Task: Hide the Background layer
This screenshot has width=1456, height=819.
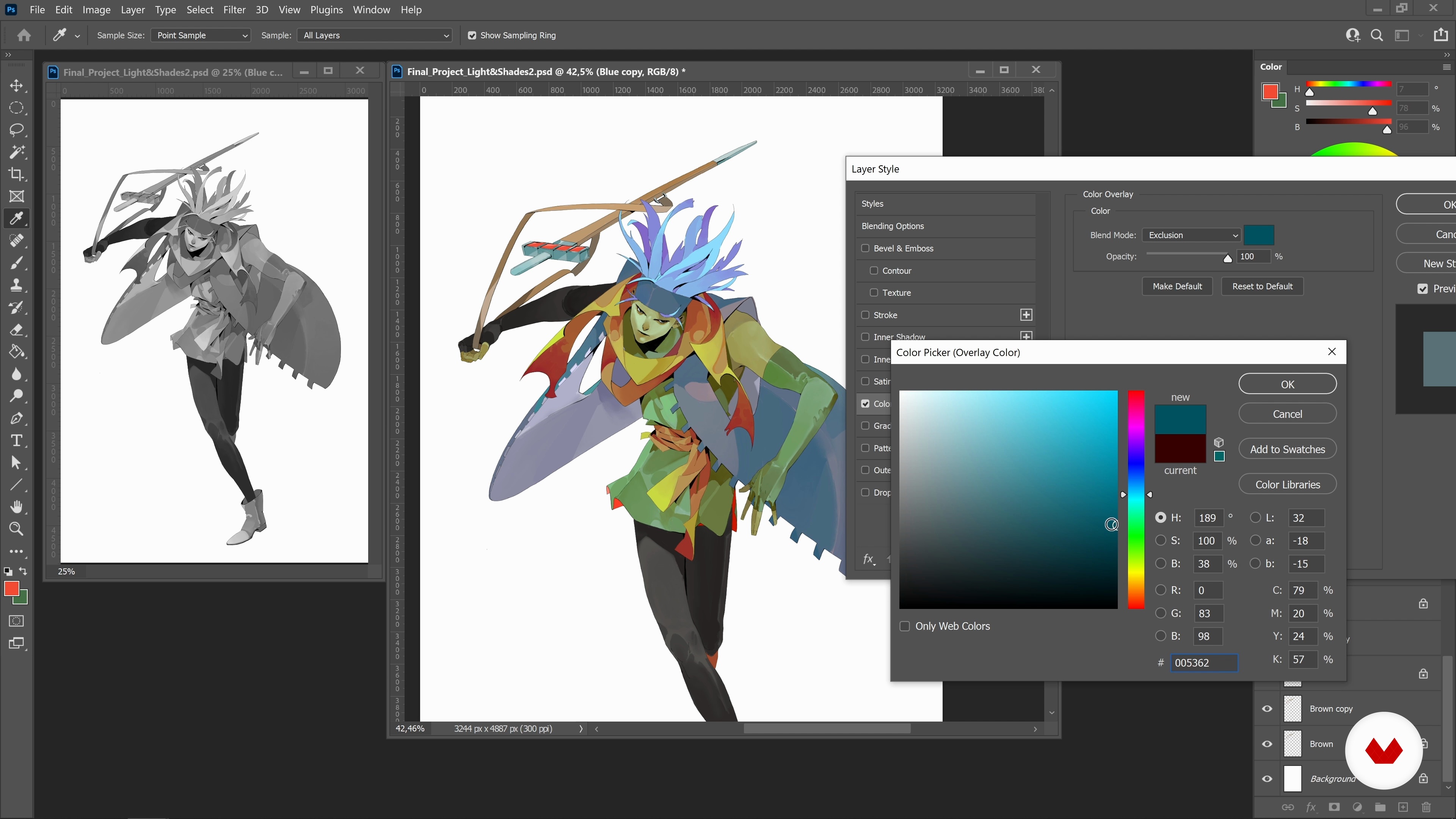Action: [x=1267, y=779]
